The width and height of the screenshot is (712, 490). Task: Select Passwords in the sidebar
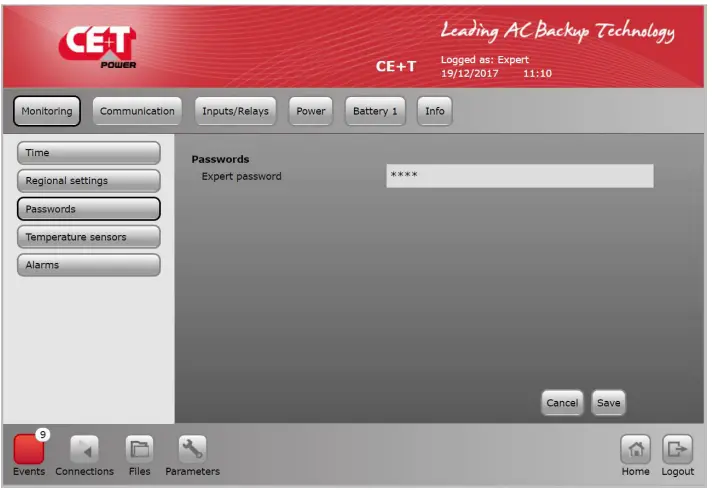pyautogui.click(x=89, y=209)
